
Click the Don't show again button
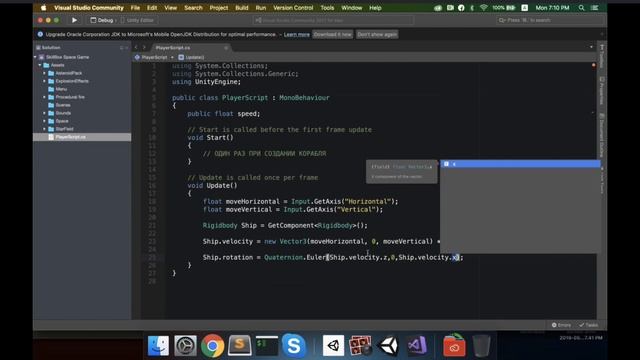[377, 35]
